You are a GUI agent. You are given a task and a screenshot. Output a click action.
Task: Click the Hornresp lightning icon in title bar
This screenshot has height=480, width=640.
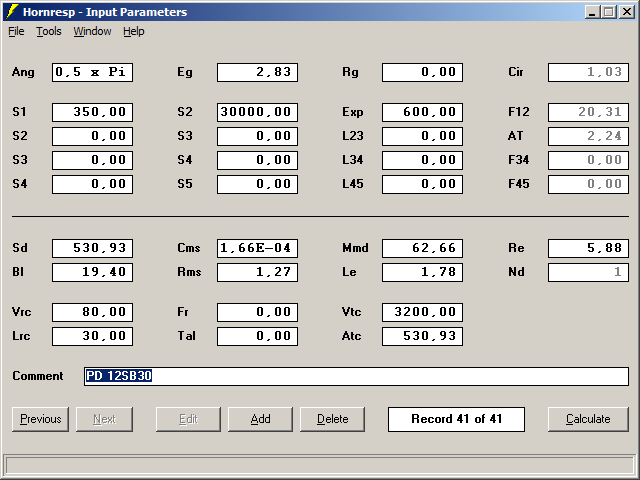tap(11, 12)
